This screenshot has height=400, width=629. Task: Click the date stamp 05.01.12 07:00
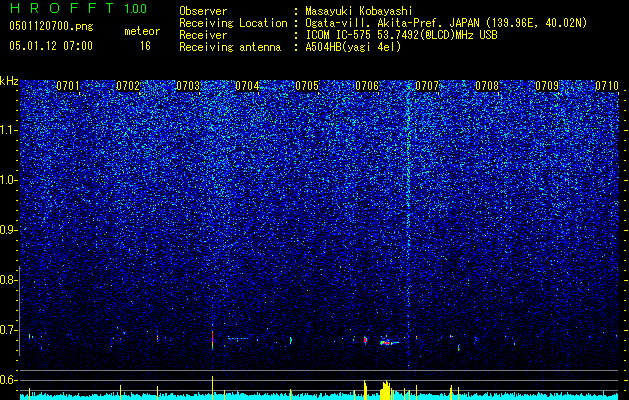coord(51,46)
